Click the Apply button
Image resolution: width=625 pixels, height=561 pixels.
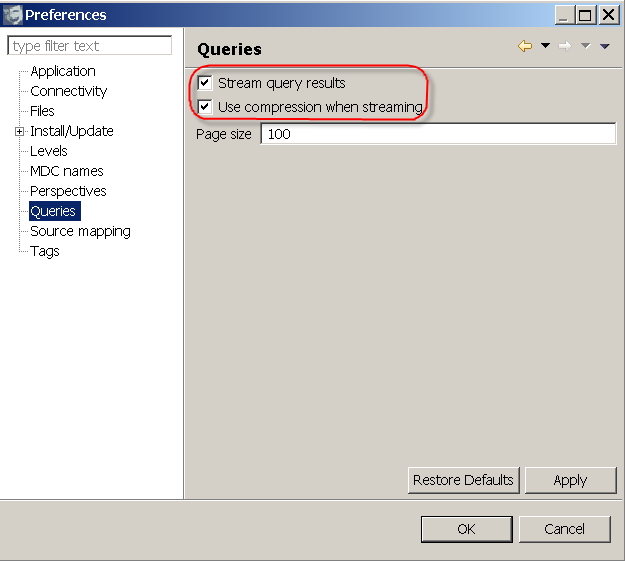[570, 480]
